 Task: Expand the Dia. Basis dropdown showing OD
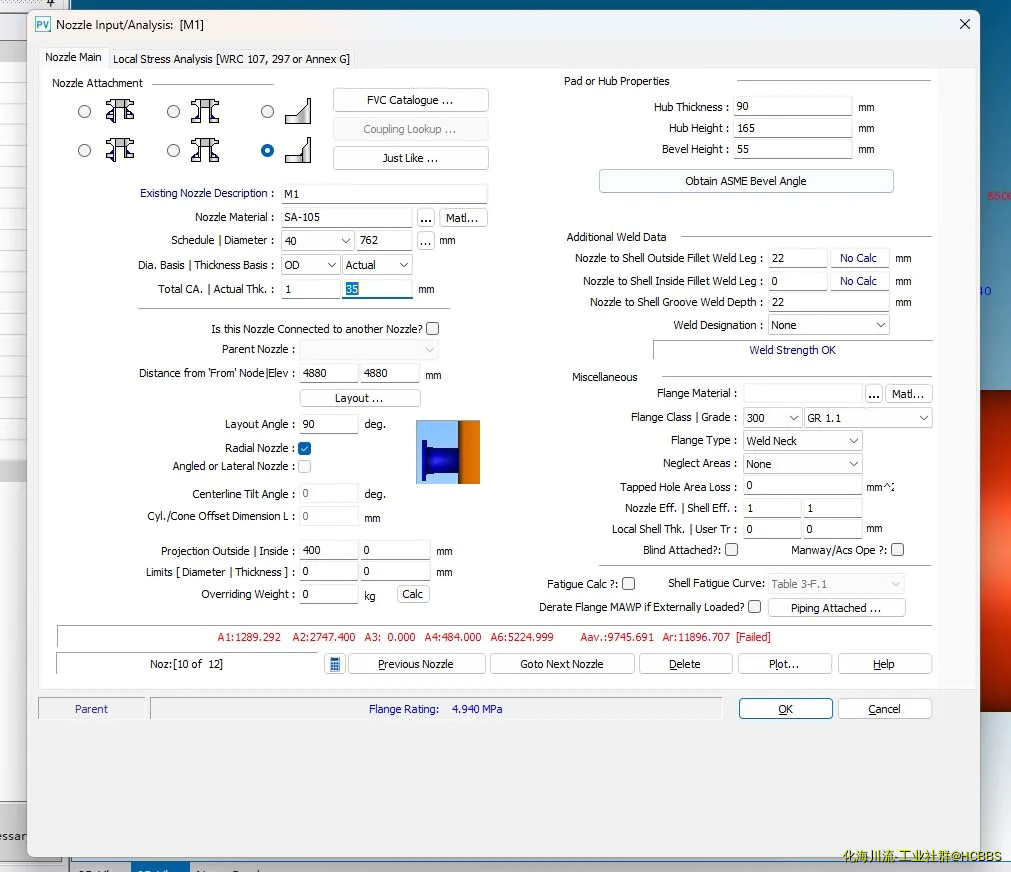(x=311, y=265)
